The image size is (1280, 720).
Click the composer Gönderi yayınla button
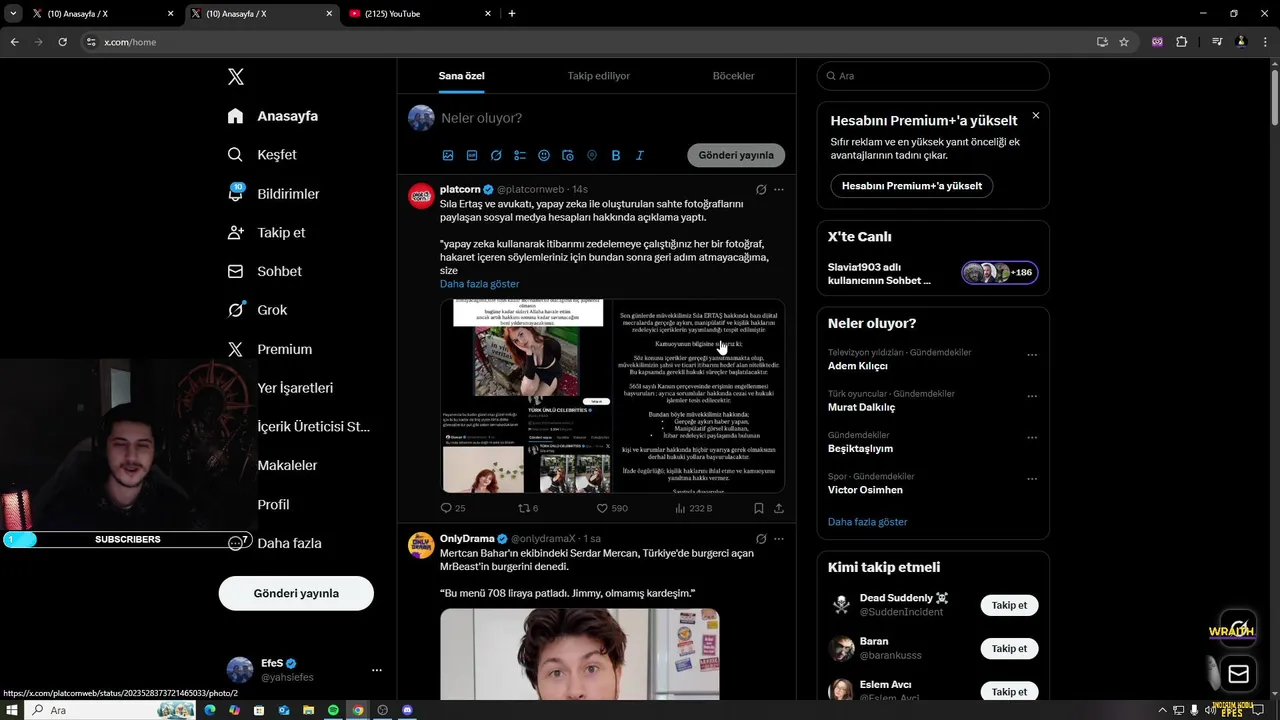(x=736, y=155)
